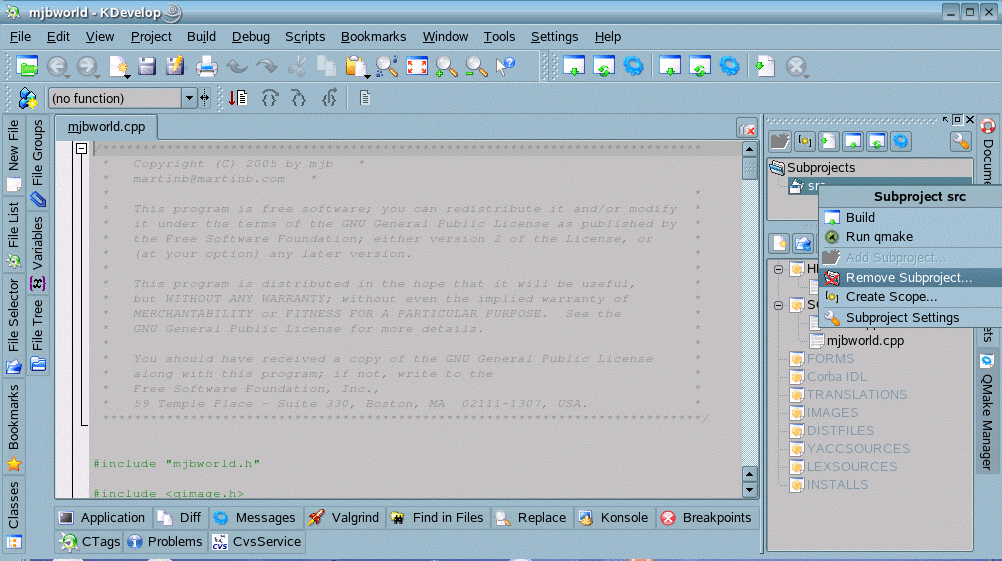Choose Remove Subproject... from the context menu

908,277
